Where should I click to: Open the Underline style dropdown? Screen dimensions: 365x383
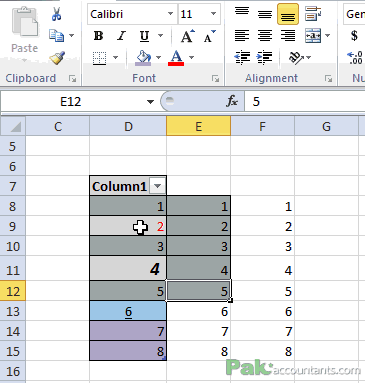point(161,36)
